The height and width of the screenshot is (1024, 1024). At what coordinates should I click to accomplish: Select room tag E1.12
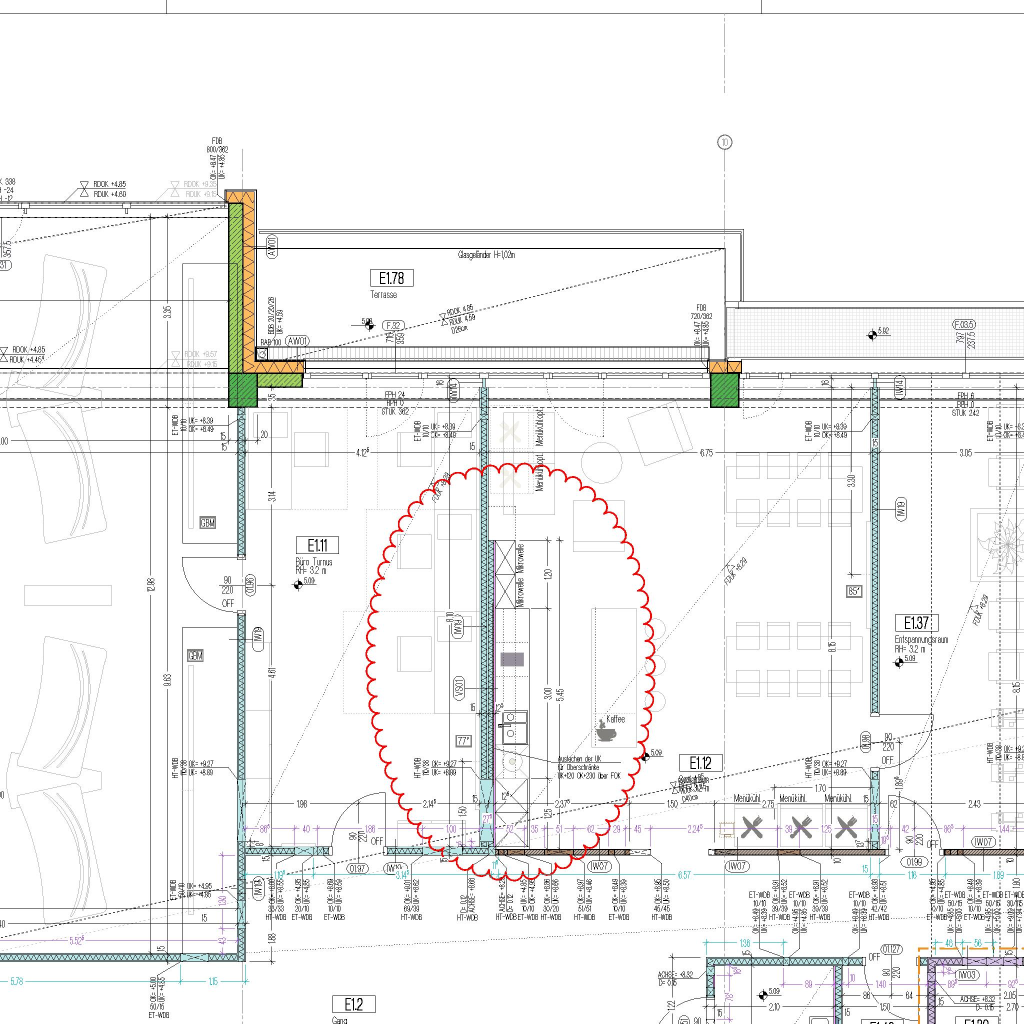pyautogui.click(x=700, y=763)
